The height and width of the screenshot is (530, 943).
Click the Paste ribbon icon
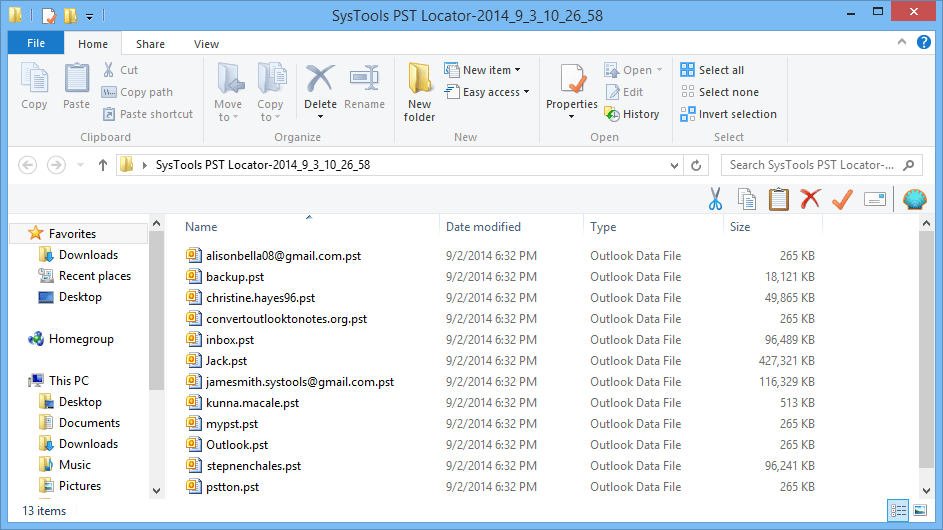point(76,87)
